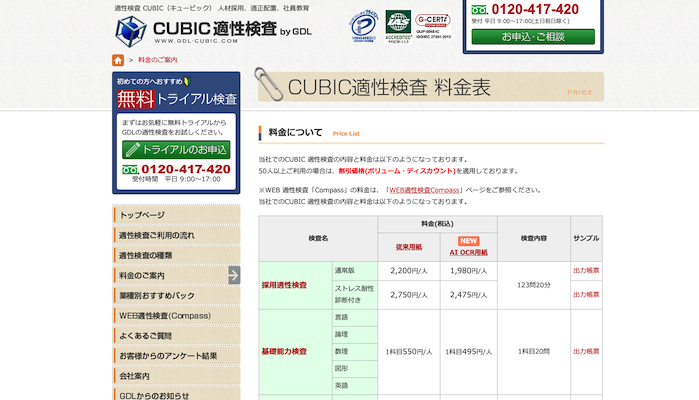Select GDLからのお知らせ in the sidebar

[x=176, y=394]
